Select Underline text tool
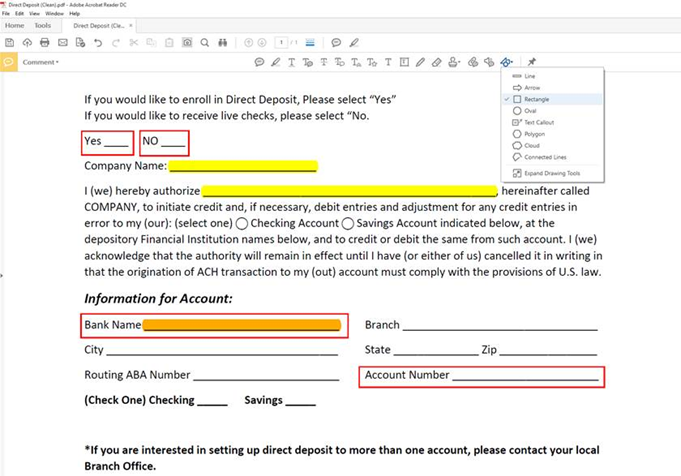 291,62
